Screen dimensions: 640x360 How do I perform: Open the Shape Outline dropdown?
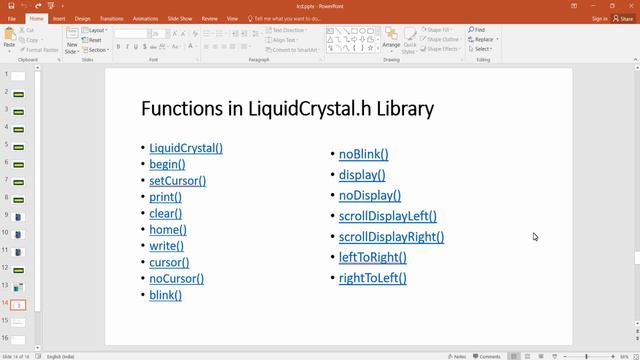pyautogui.click(x=440, y=39)
